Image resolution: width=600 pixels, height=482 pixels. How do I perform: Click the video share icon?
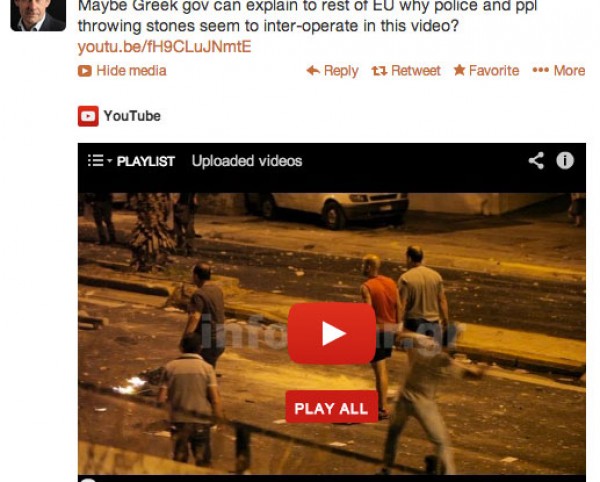(x=536, y=161)
